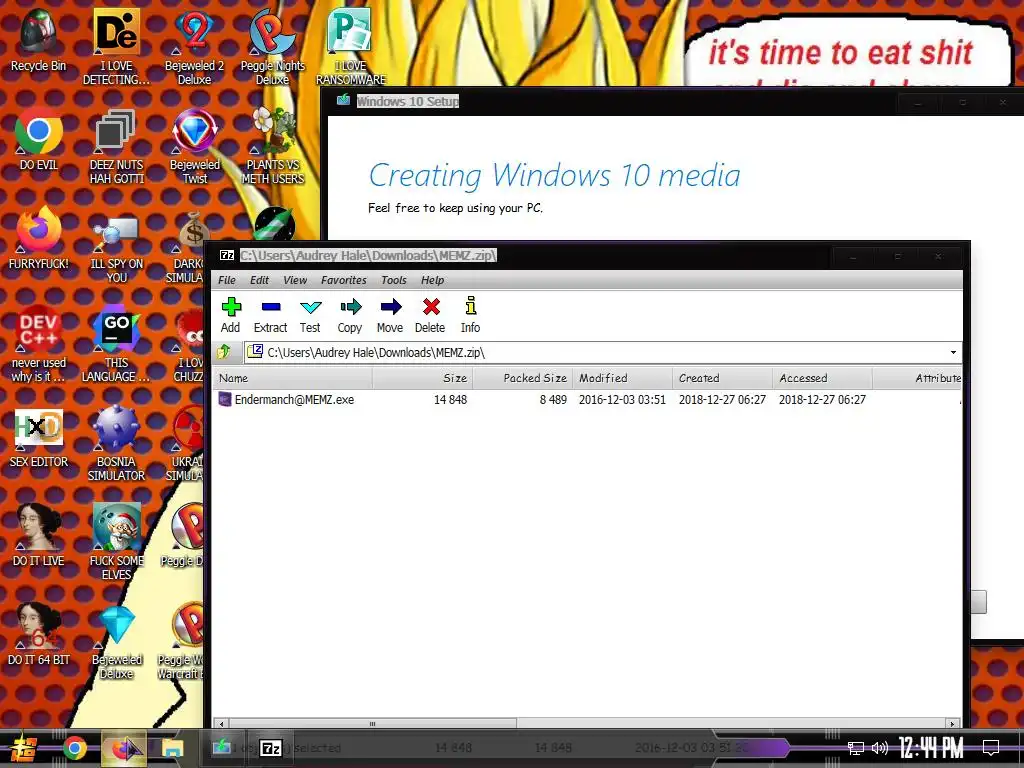Open the Info toolbar icon
The image size is (1024, 768).
pyautogui.click(x=470, y=315)
